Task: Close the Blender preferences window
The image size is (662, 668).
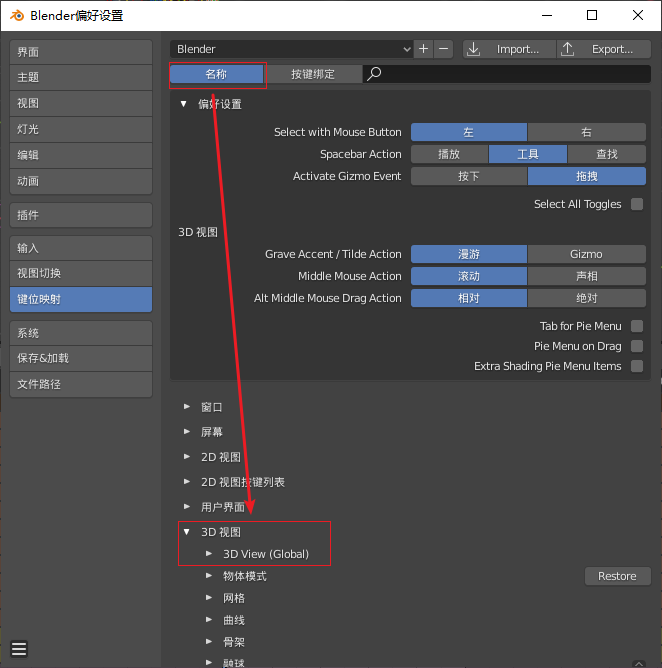Action: [638, 16]
